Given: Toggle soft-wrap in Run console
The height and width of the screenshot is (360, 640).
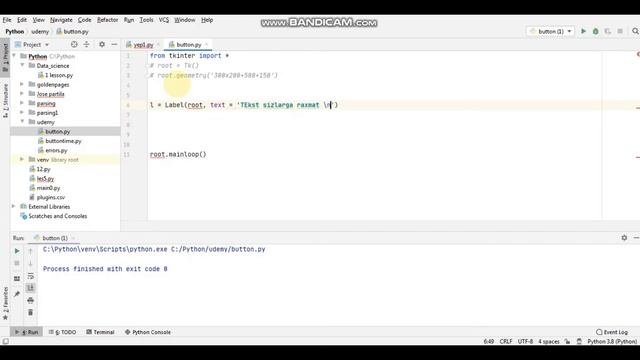Looking at the screenshot, I should pyautogui.click(x=31, y=276).
